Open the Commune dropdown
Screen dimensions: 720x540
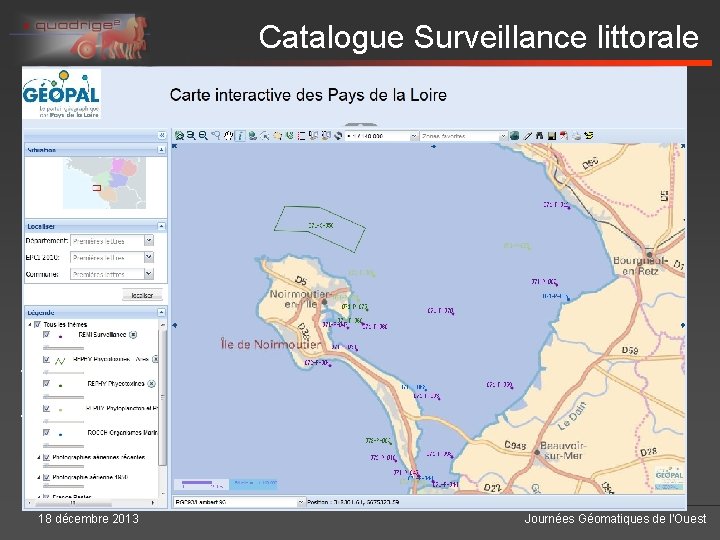pyautogui.click(x=149, y=274)
